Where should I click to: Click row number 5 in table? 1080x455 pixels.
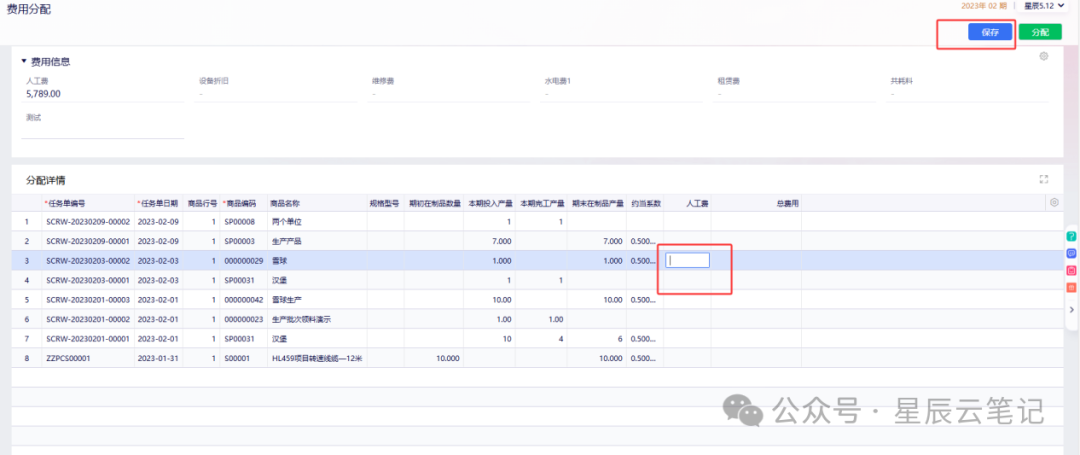pos(27,300)
